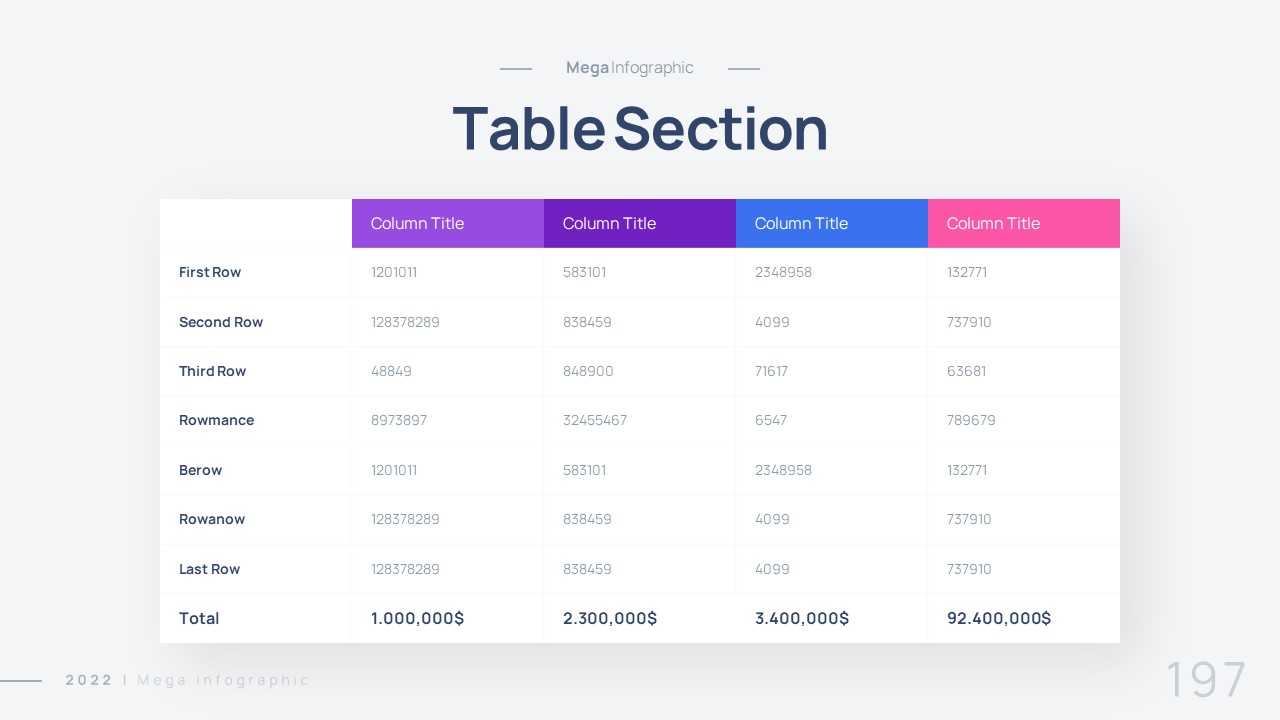Select the "Second Row" label

221,322
